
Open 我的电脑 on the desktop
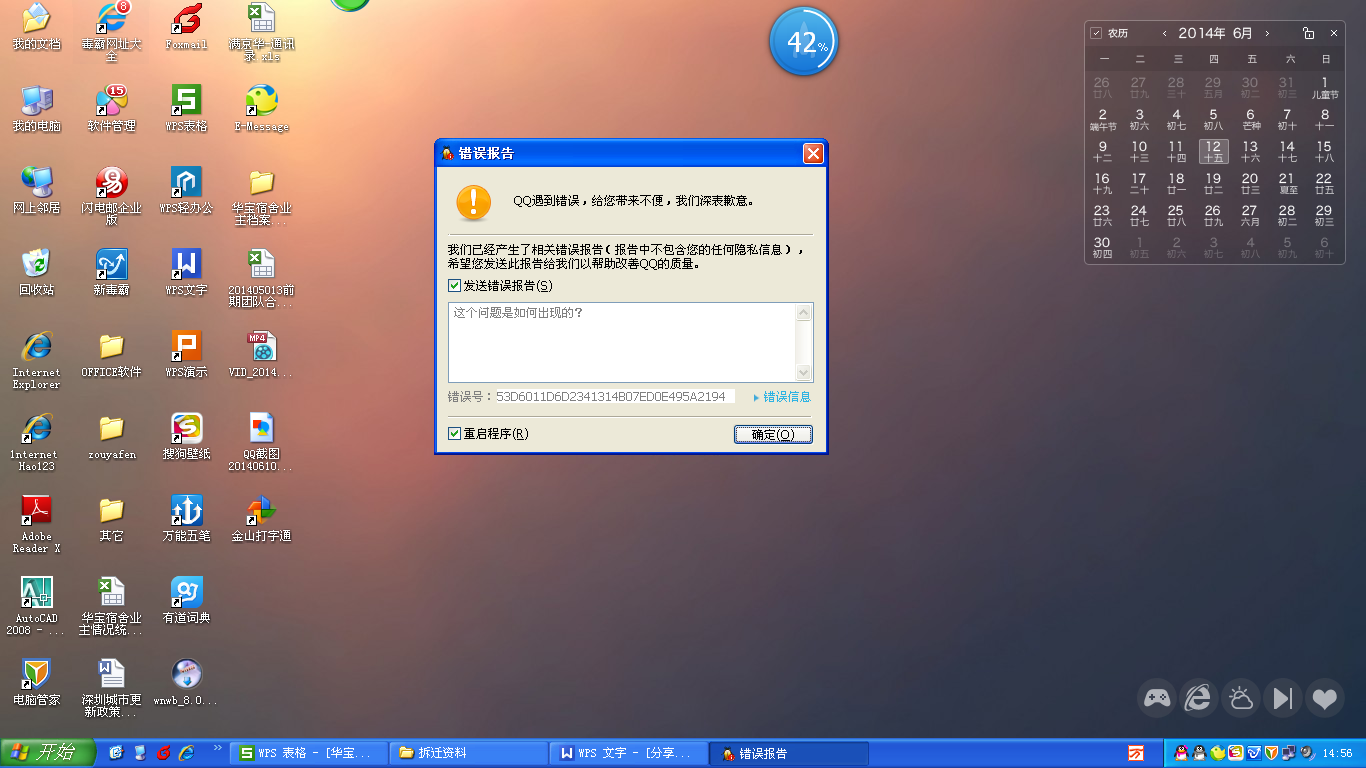click(x=36, y=109)
